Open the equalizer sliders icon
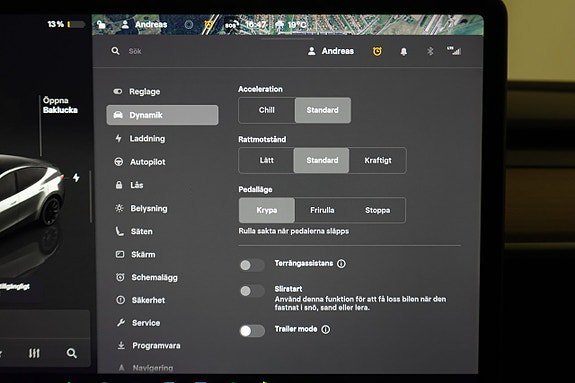This screenshot has height=383, width=575. (x=34, y=353)
